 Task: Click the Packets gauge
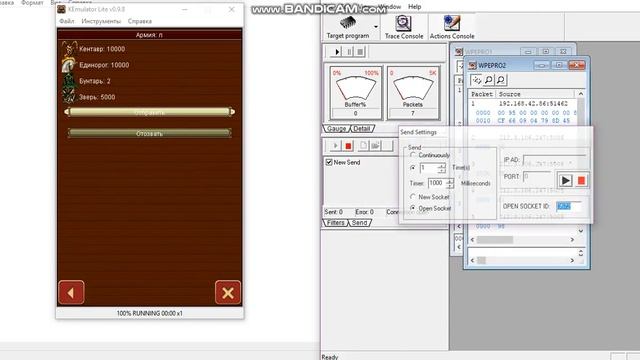pyautogui.click(x=413, y=93)
